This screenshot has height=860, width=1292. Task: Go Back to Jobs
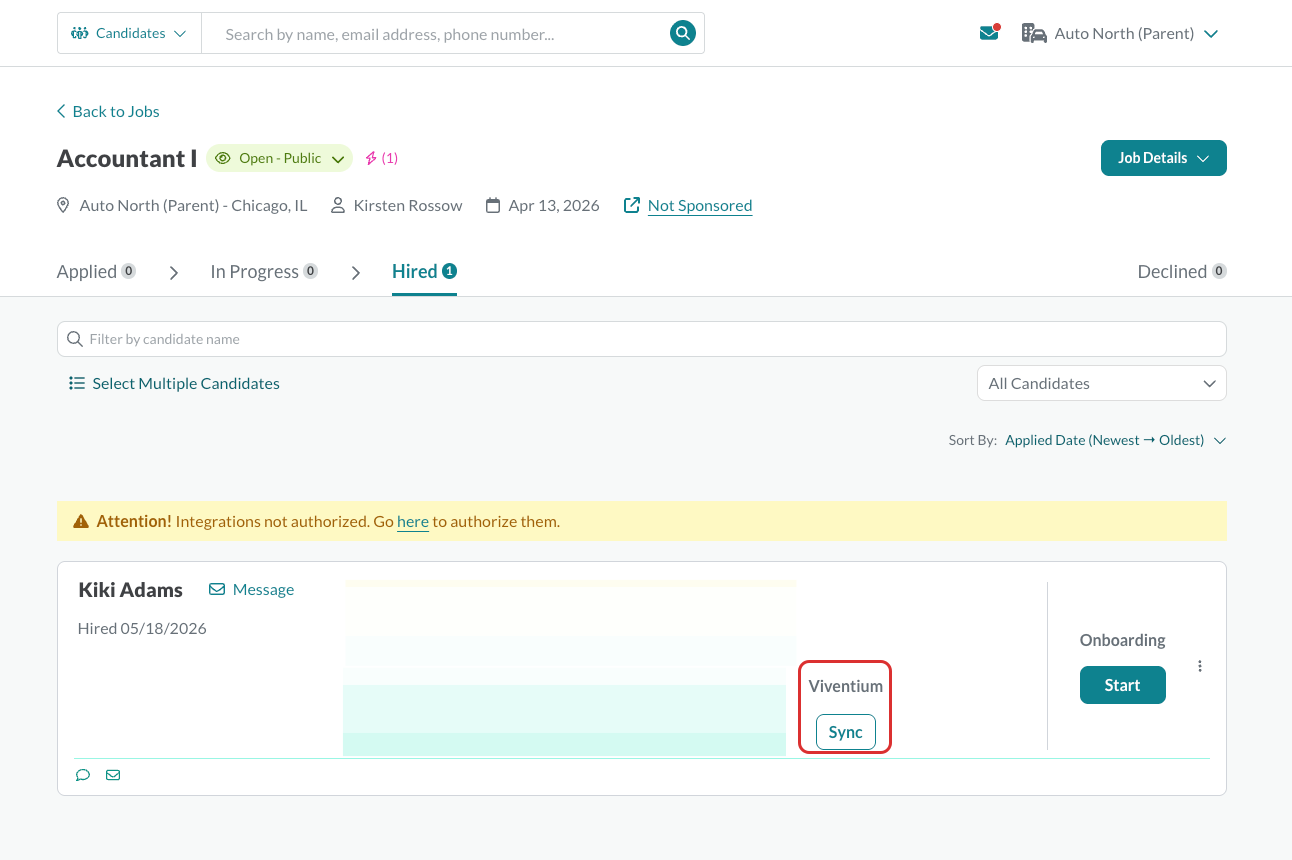coord(108,111)
